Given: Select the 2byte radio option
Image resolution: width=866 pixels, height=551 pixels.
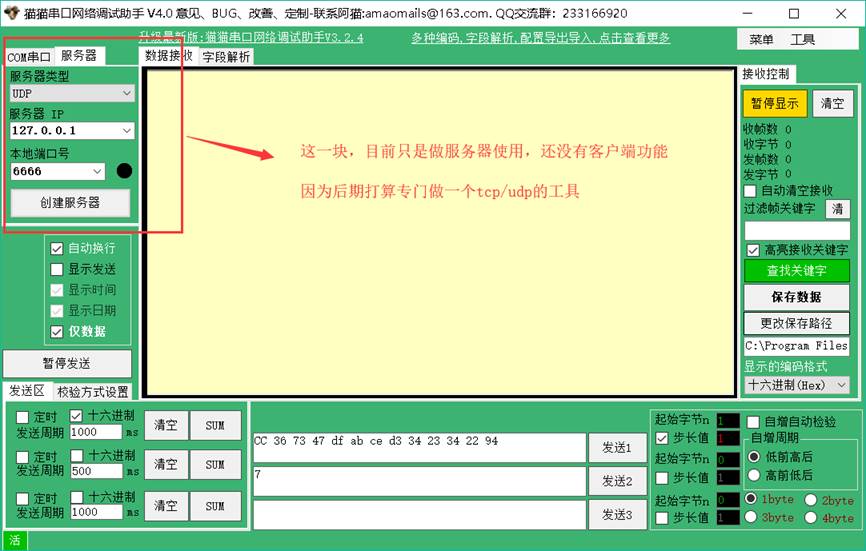Looking at the screenshot, I should pyautogui.click(x=811, y=500).
